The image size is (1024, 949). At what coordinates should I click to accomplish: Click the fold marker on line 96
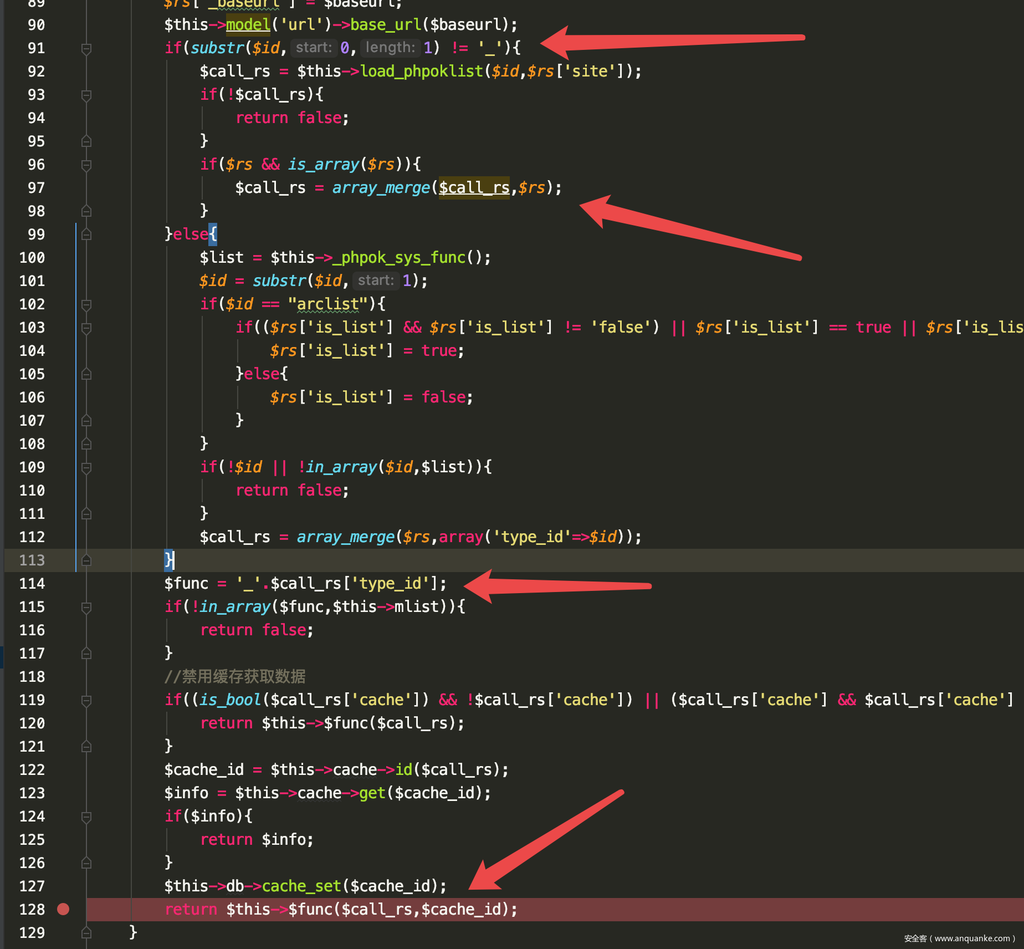[x=87, y=164]
